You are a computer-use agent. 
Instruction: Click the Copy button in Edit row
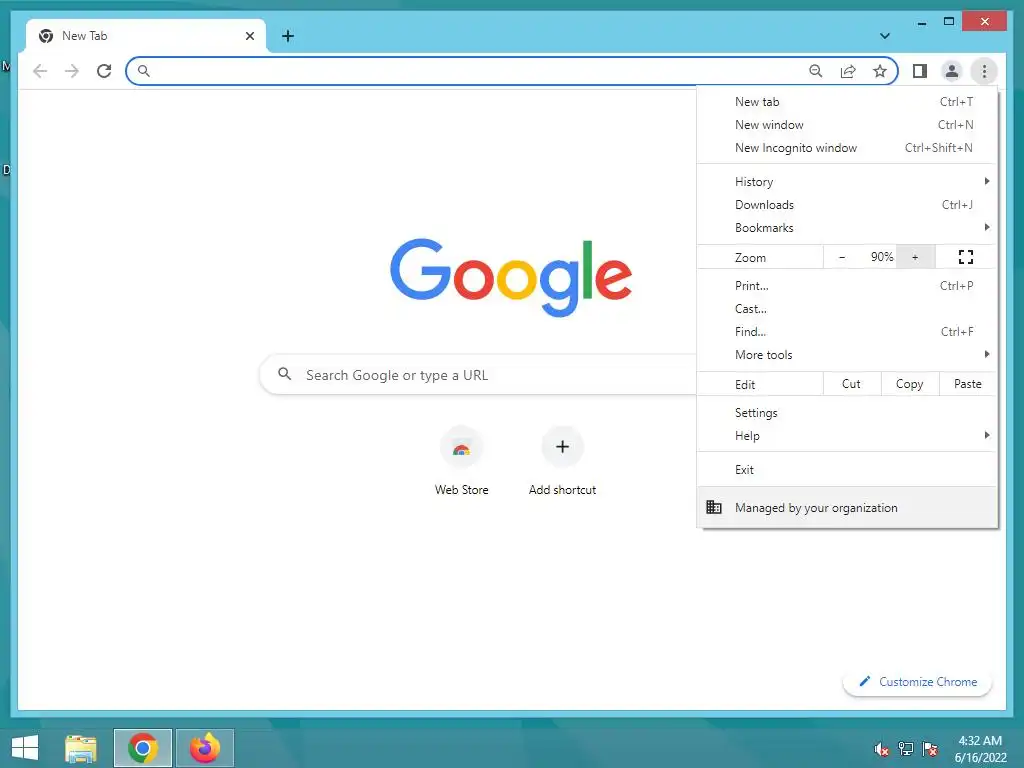(910, 384)
